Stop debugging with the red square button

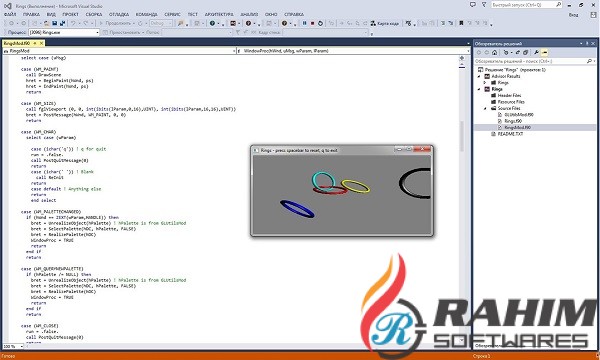(312, 23)
